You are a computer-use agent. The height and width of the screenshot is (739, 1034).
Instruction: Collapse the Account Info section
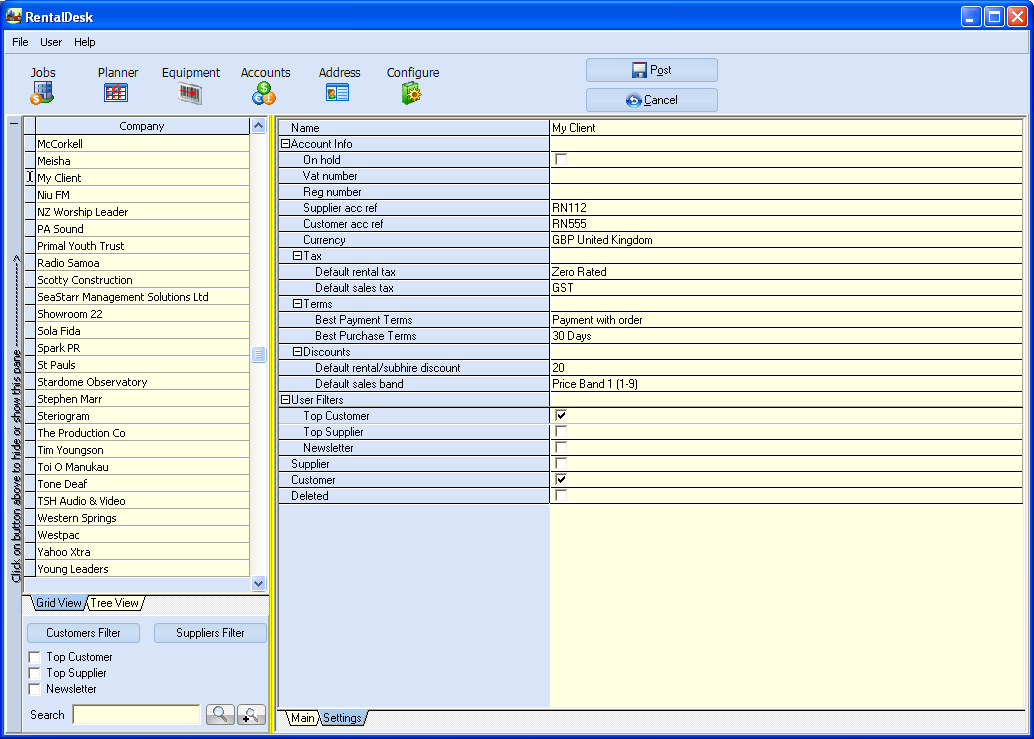tap(285, 144)
